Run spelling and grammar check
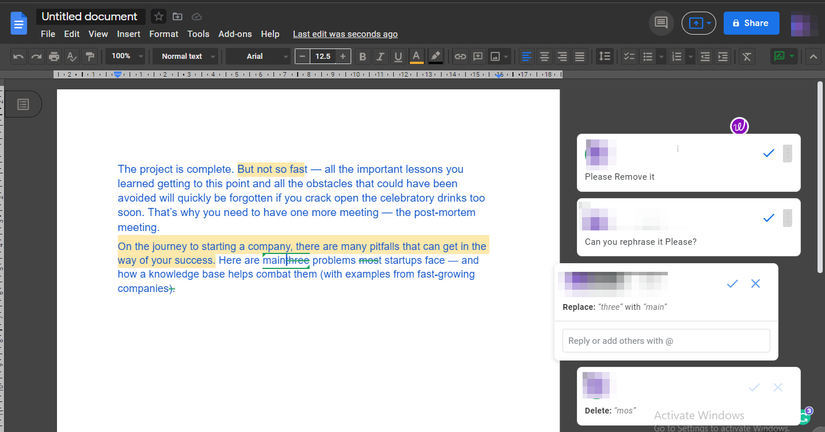 [x=72, y=56]
